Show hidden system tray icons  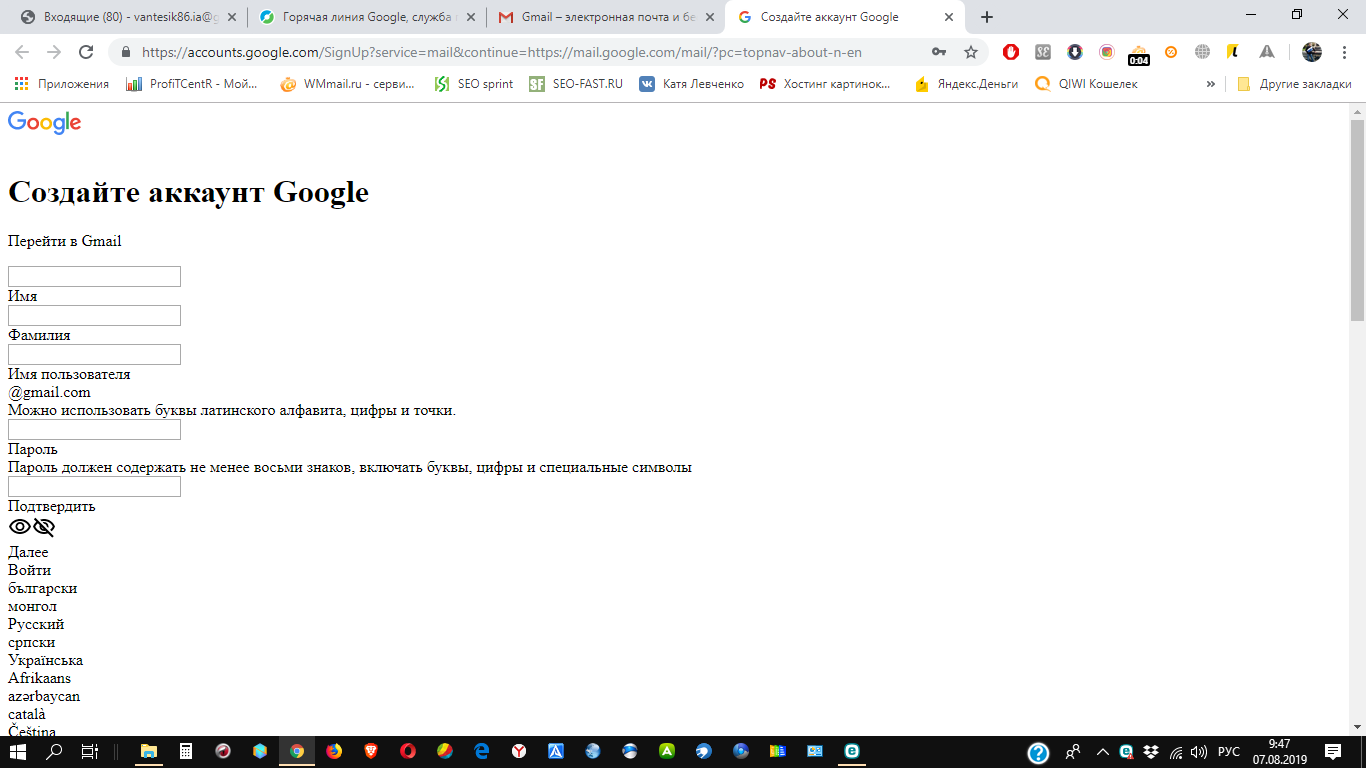pyautogui.click(x=1102, y=752)
